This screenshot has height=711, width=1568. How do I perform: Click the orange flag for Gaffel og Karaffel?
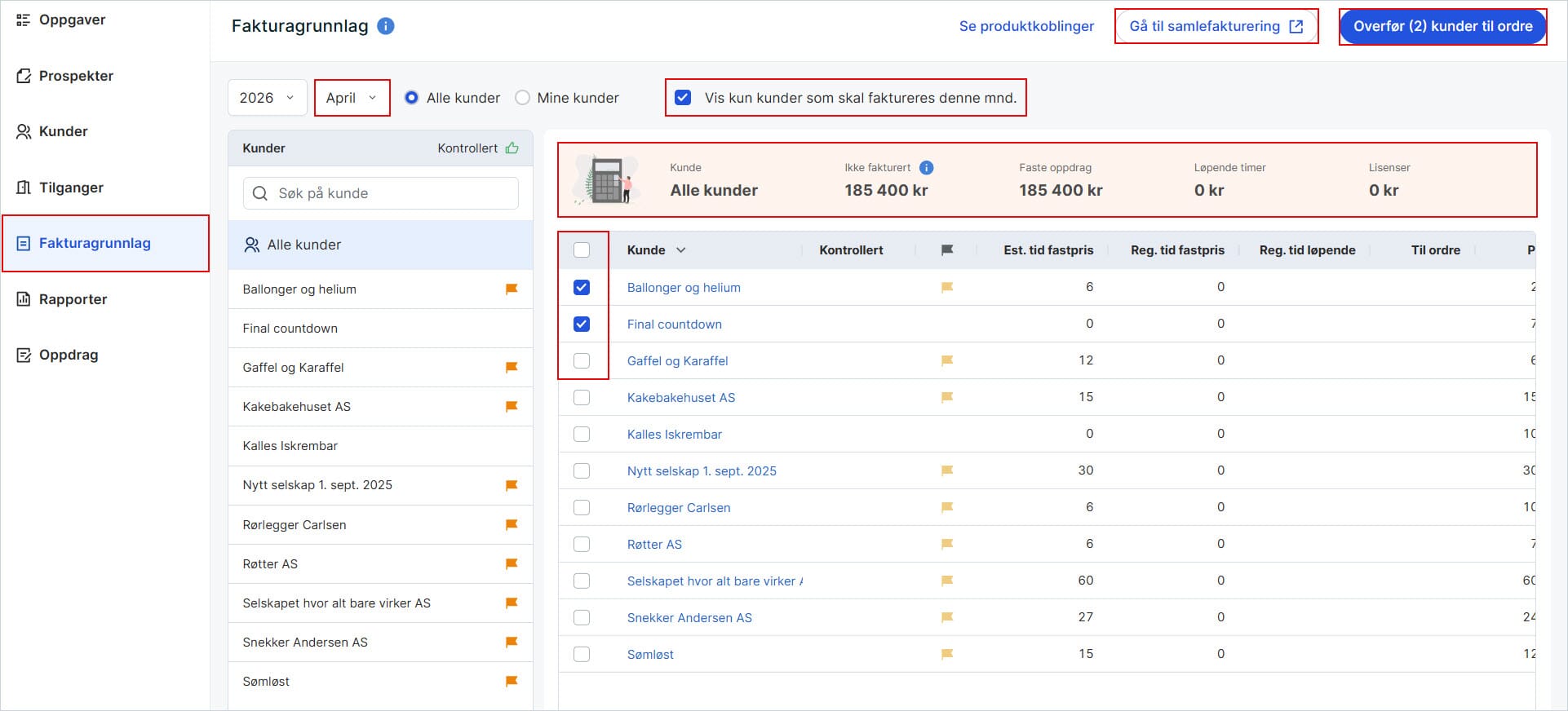pos(512,368)
